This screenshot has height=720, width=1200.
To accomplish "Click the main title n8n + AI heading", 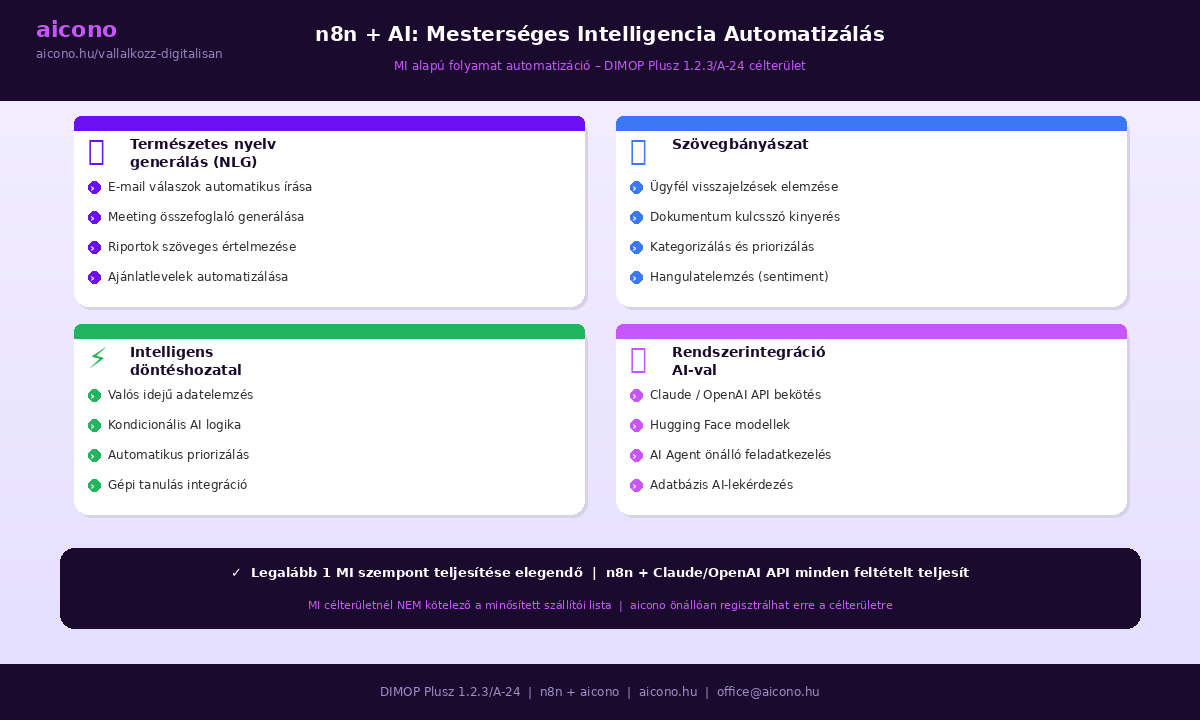I will coord(600,34).
